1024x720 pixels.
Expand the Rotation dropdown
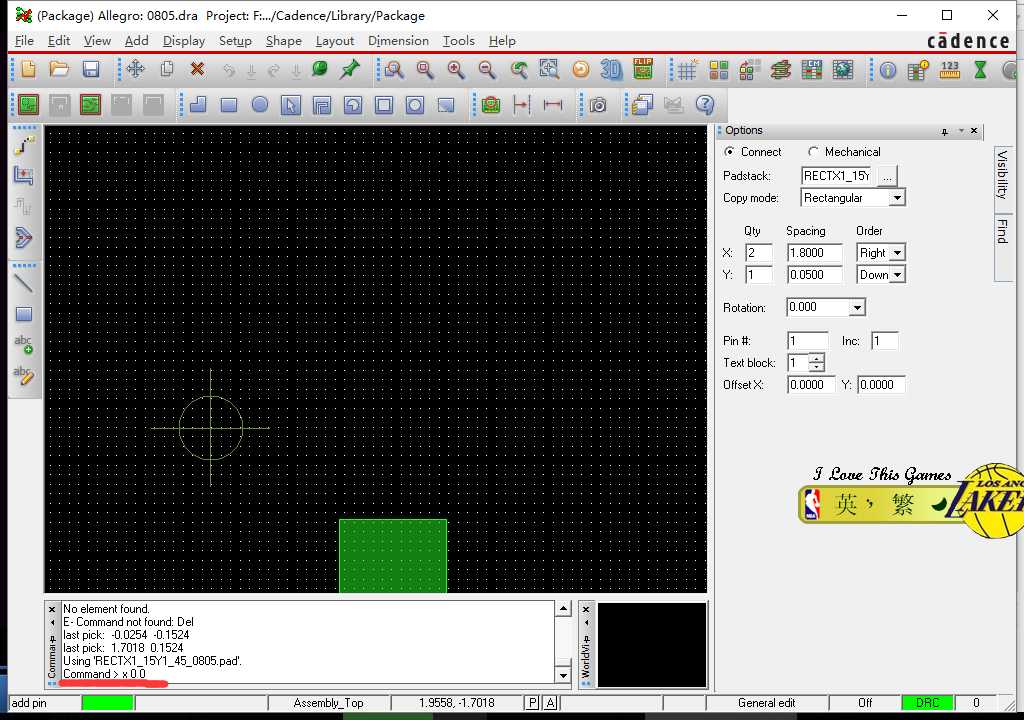tap(857, 308)
